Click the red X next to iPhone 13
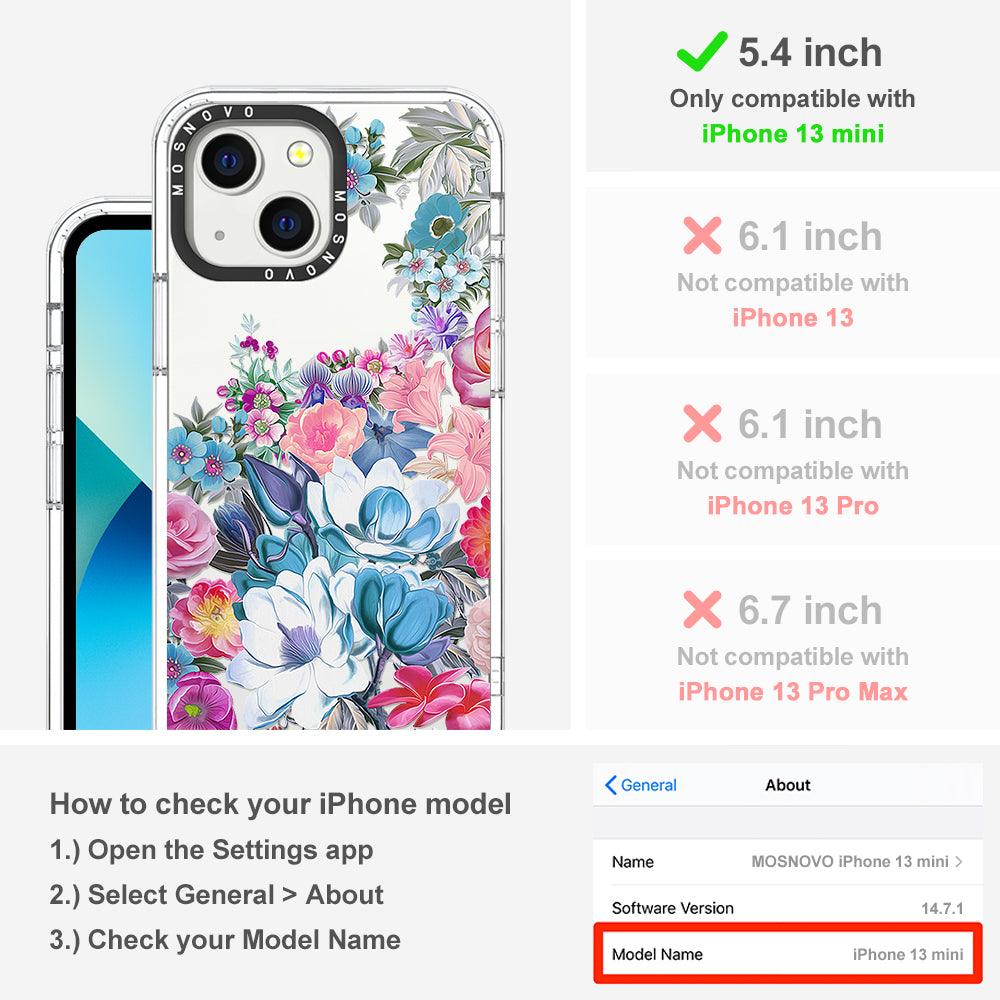 click(702, 235)
